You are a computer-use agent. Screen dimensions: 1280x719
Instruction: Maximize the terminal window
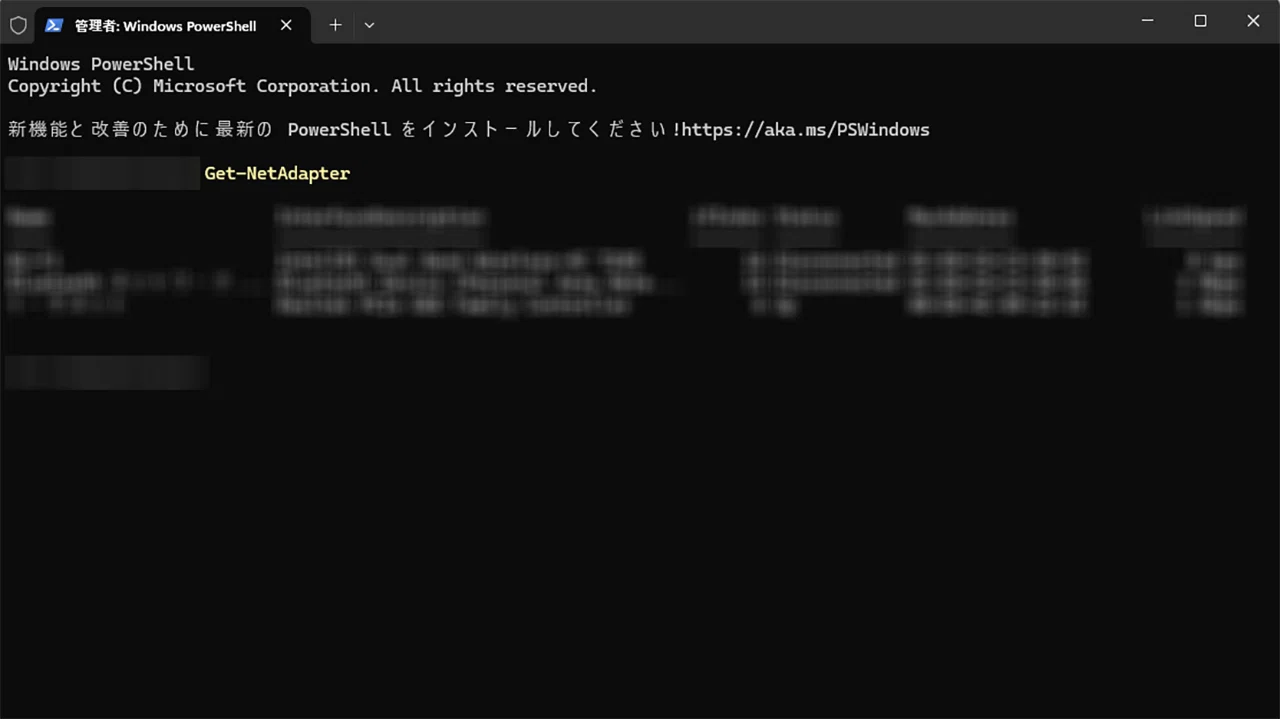tap(1200, 21)
